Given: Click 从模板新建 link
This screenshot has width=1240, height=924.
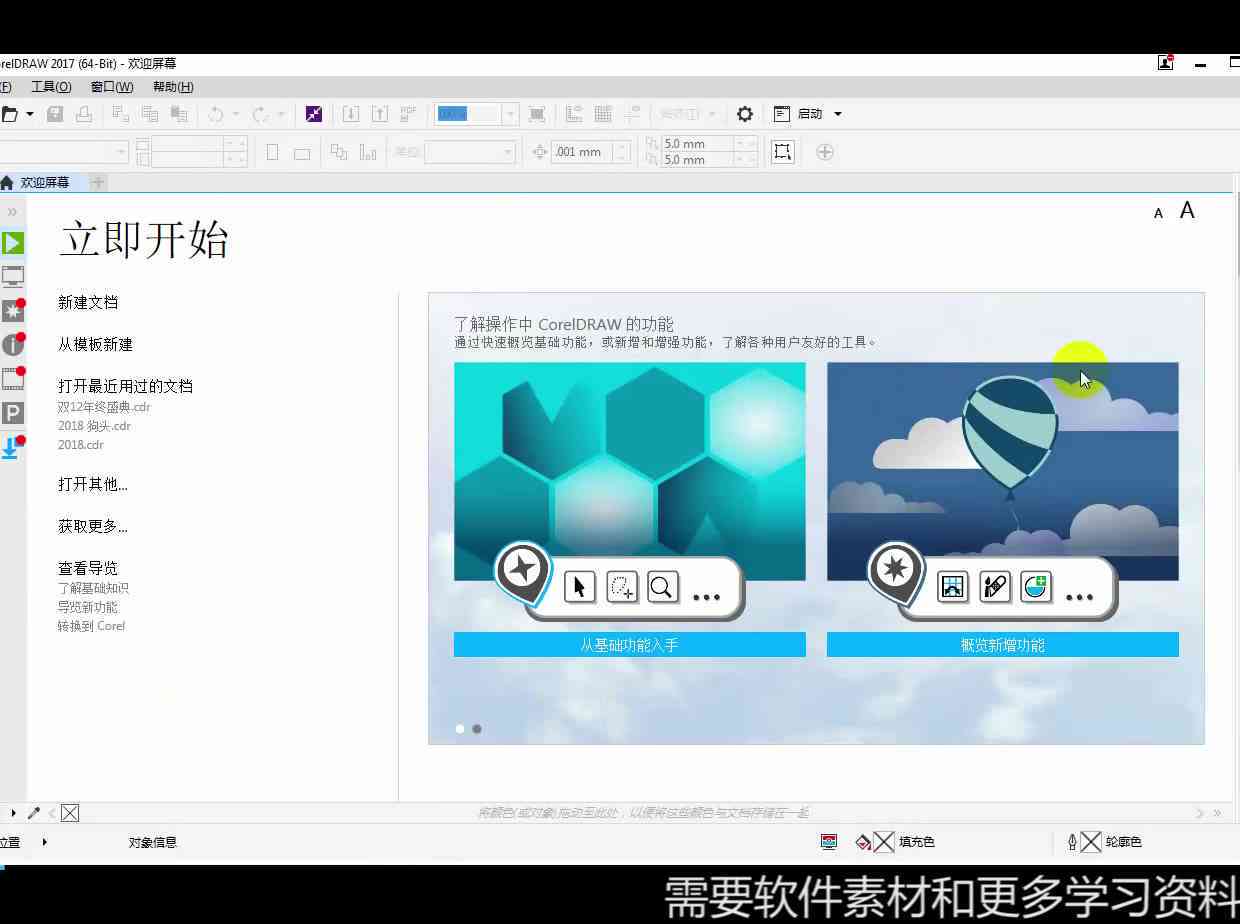Looking at the screenshot, I should click(95, 344).
